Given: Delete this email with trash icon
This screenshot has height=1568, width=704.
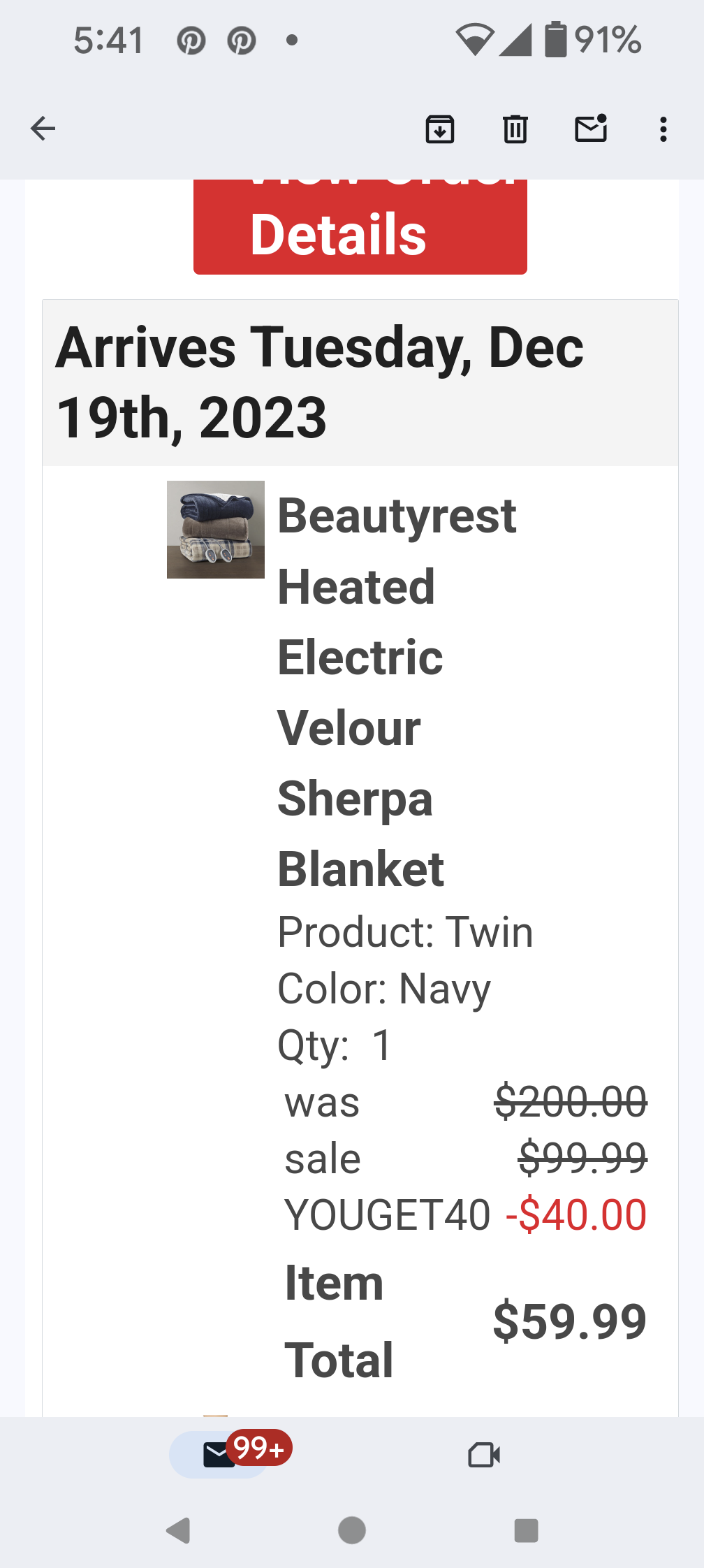Looking at the screenshot, I should [515, 129].
